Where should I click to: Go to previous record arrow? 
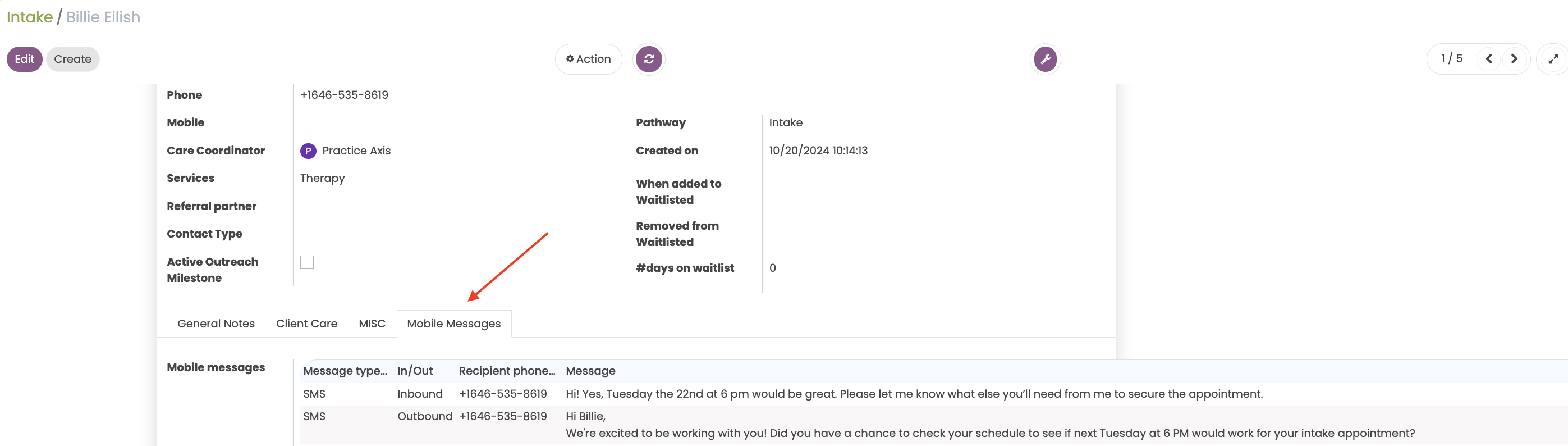pos(1489,59)
